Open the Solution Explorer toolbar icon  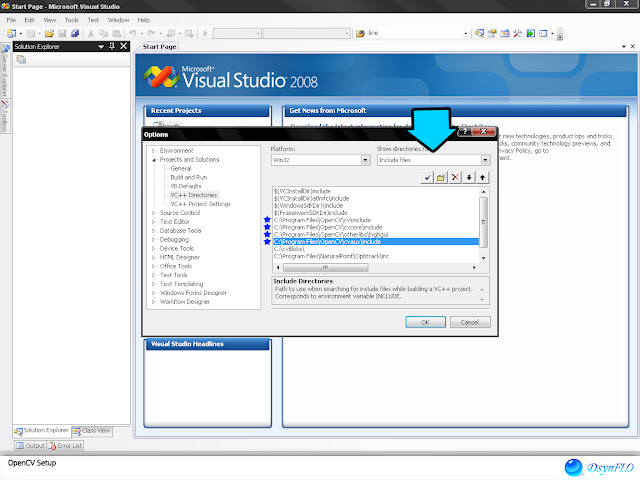pos(479,33)
